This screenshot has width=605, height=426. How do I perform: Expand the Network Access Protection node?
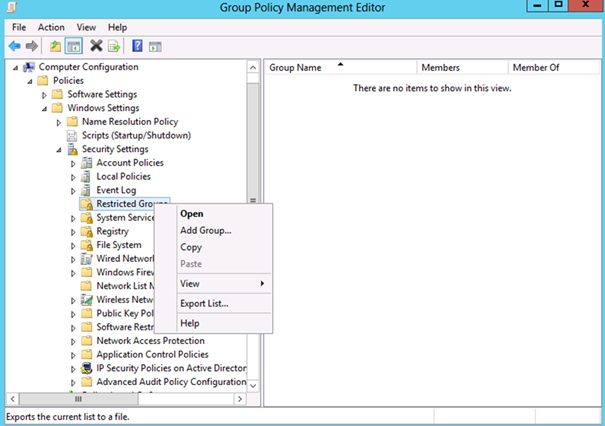pos(73,341)
